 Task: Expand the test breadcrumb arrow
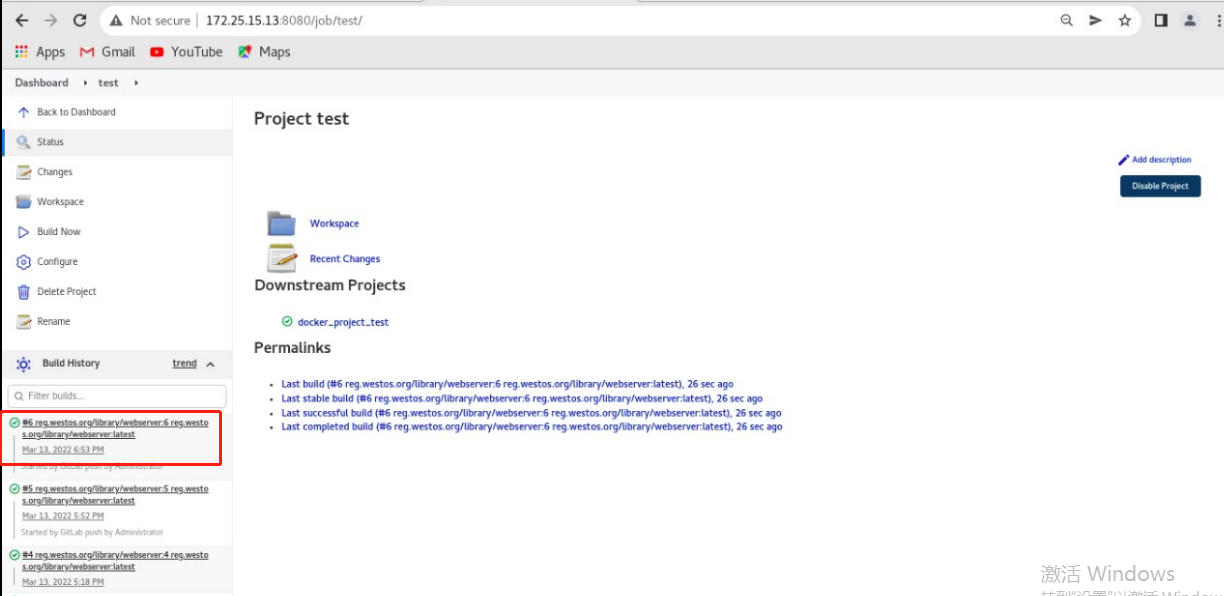[136, 83]
